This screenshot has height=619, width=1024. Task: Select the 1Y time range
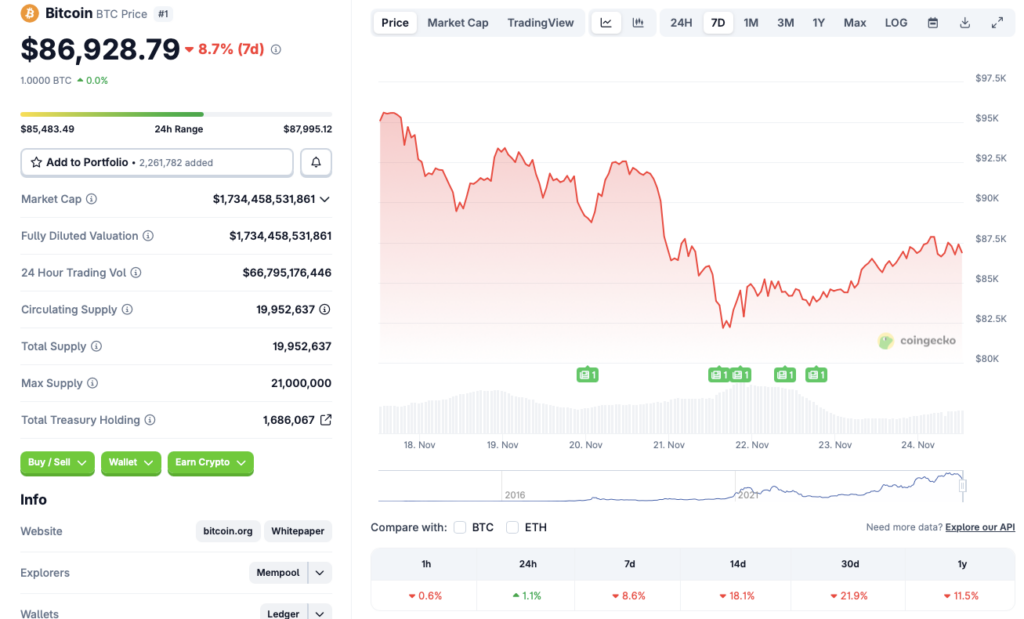coord(819,22)
